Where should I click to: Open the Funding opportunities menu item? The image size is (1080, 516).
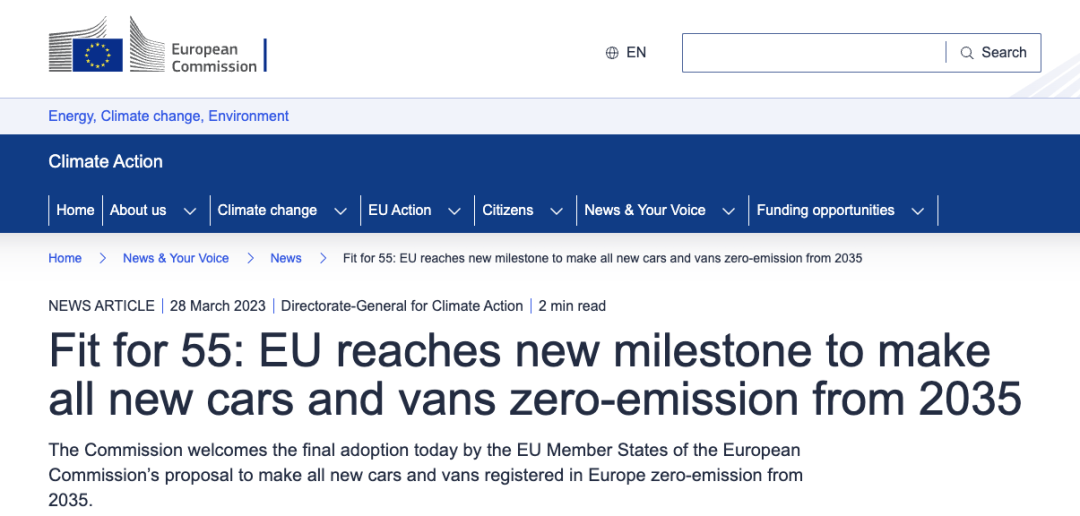(825, 210)
